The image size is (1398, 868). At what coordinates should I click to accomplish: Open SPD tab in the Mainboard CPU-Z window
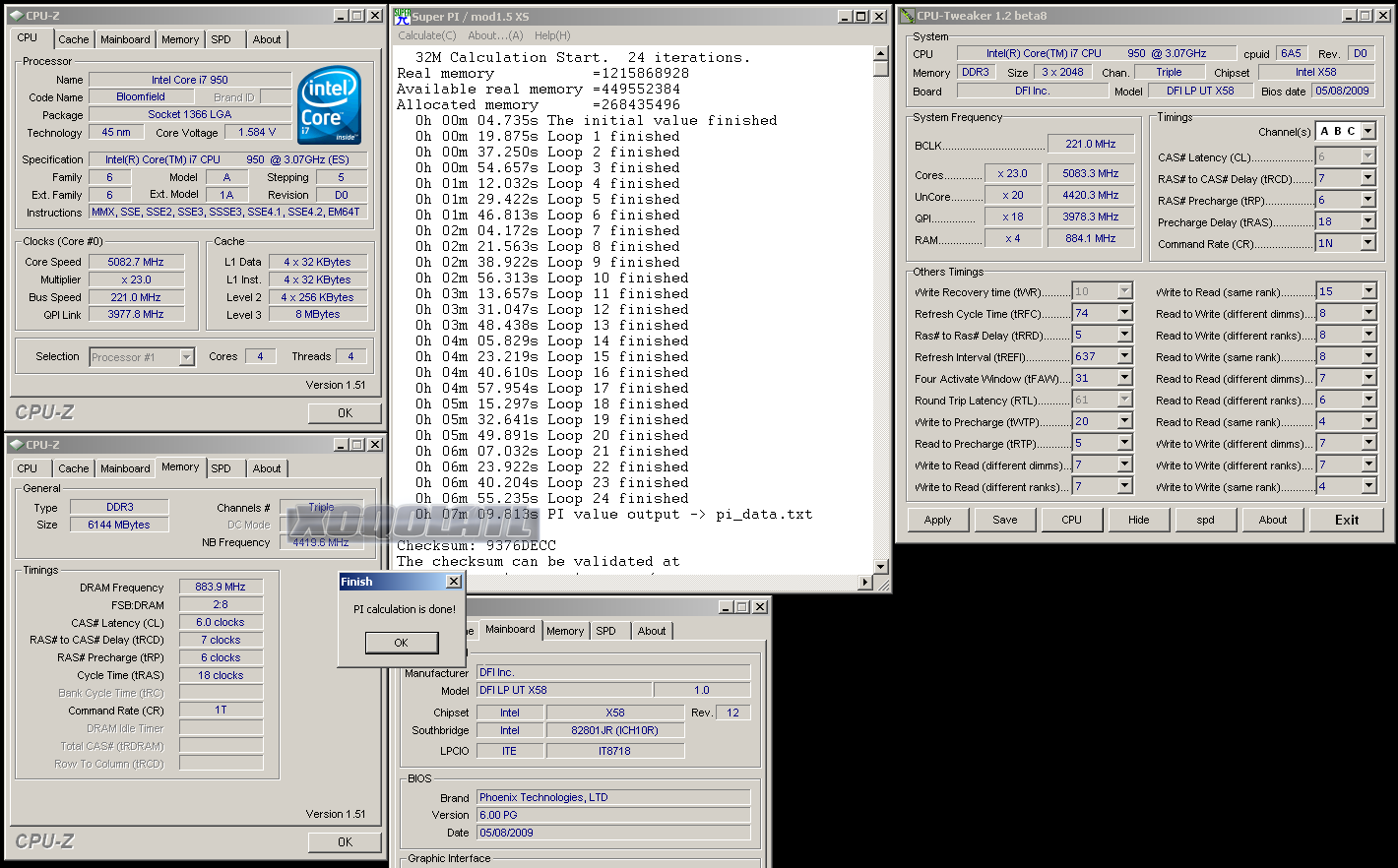(605, 631)
